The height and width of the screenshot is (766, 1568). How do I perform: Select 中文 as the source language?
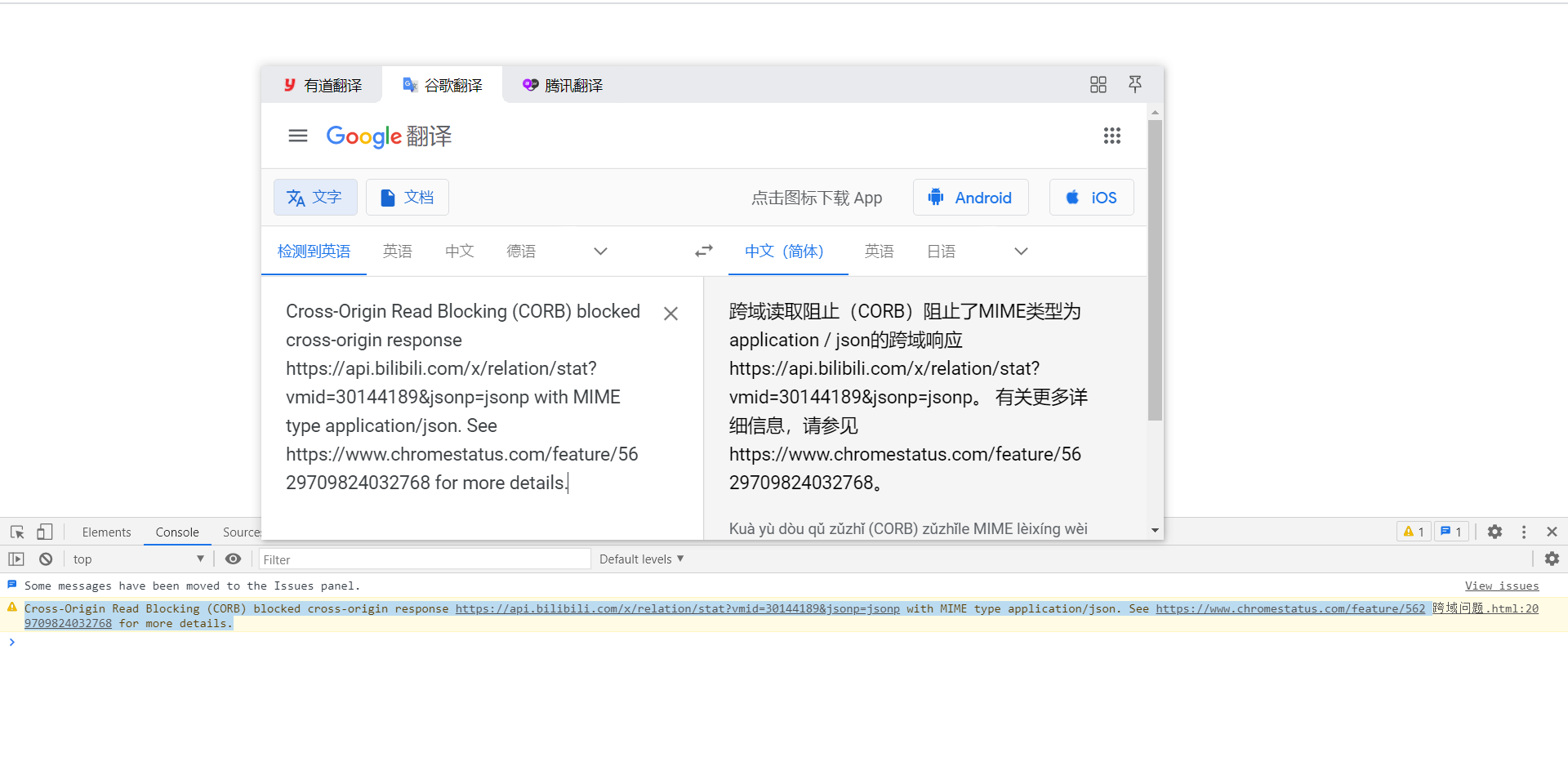[x=460, y=252]
